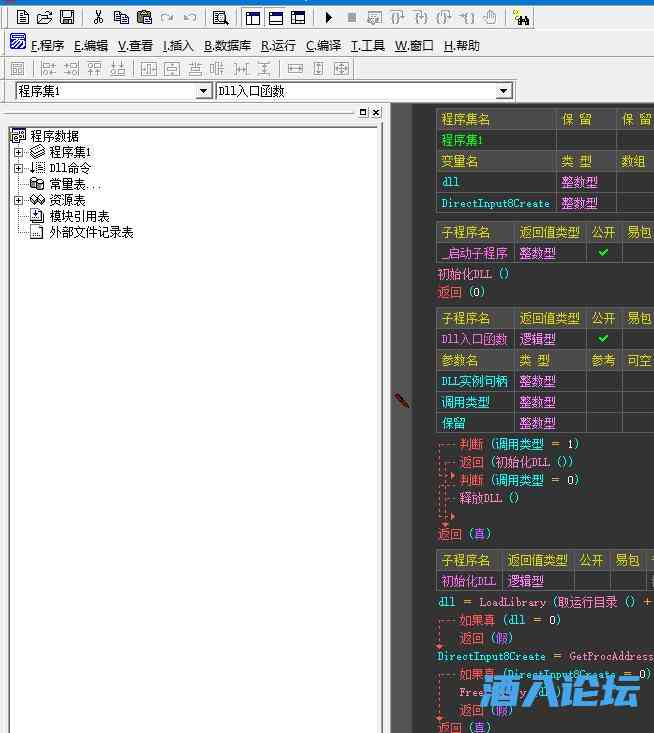Toggle the combined panel layout icon
The height and width of the screenshot is (733, 654).
298,18
